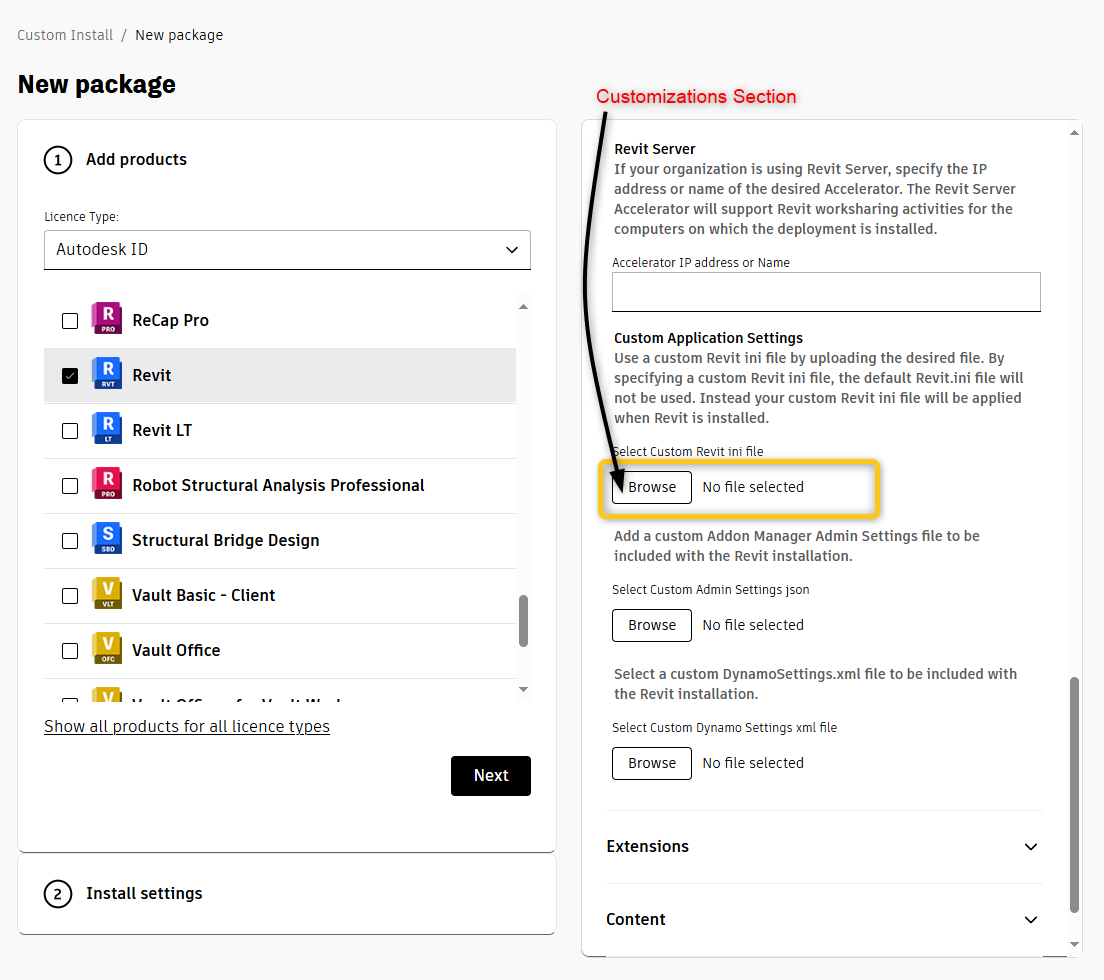Click the Robot Structural Analysis Professional icon
1104x980 pixels.
(x=107, y=485)
